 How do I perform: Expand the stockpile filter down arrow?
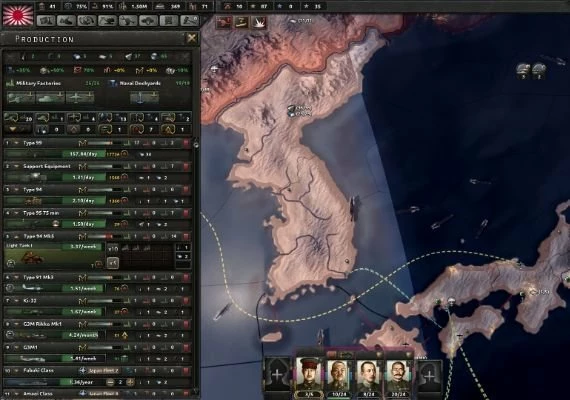[13, 129]
